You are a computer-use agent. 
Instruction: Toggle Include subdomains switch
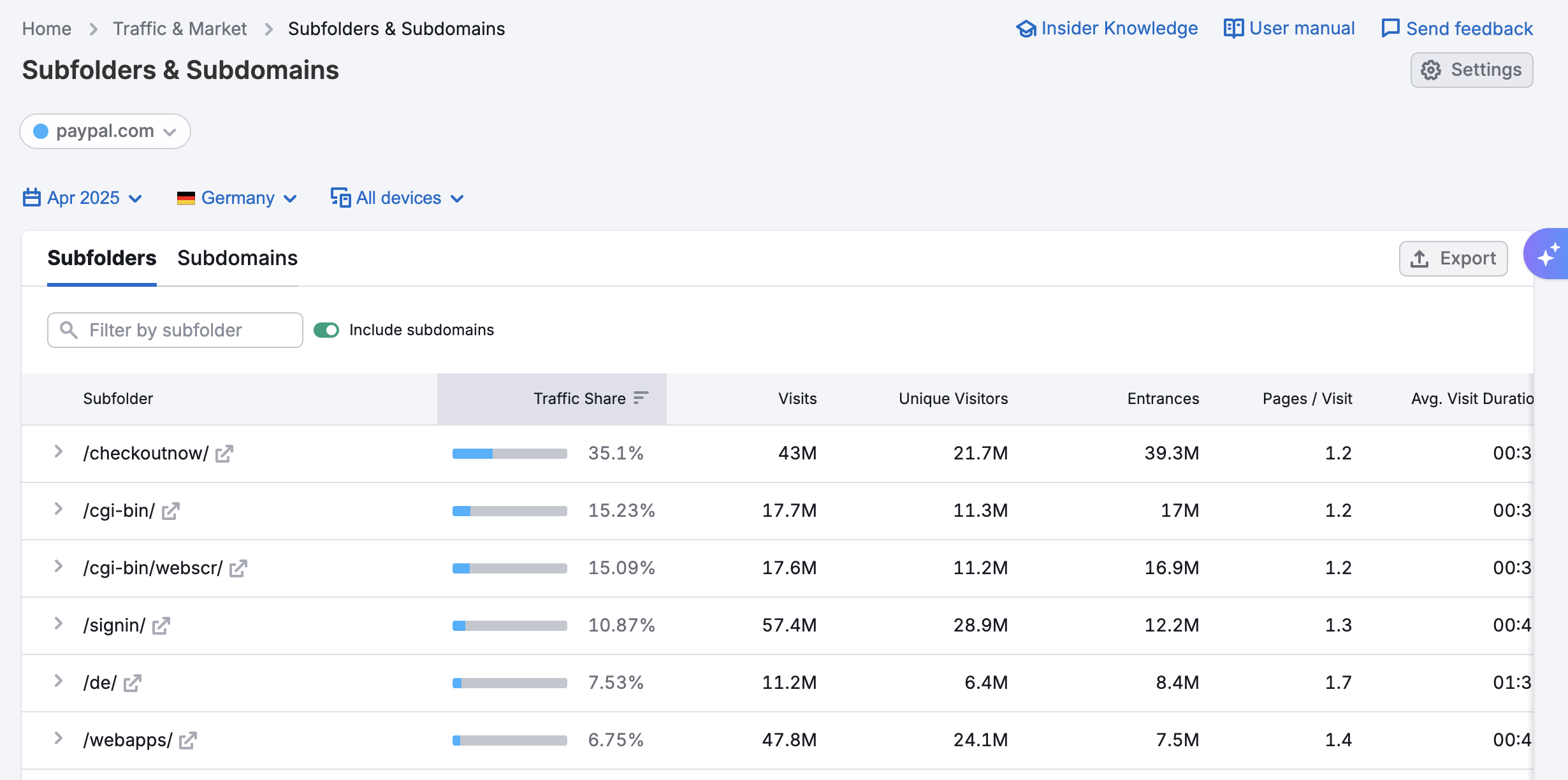point(326,330)
